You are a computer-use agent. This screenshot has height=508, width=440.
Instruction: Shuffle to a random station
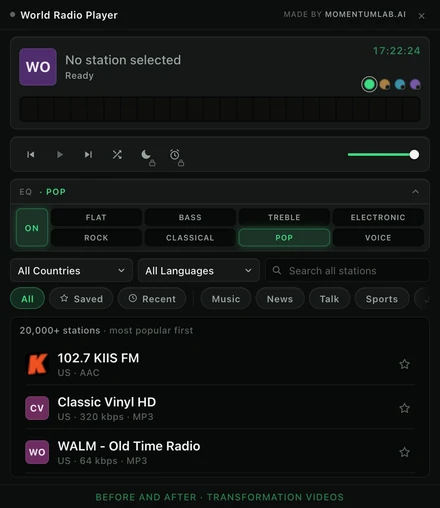coord(117,155)
